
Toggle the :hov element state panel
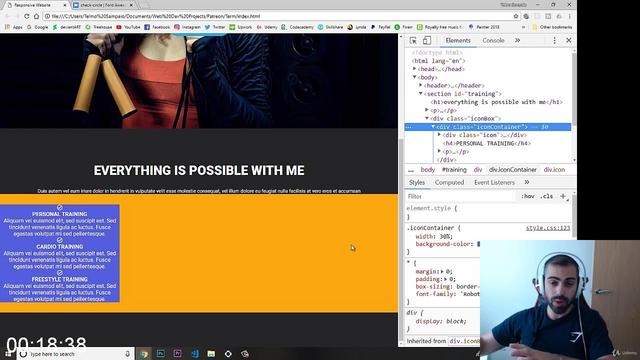(x=528, y=196)
